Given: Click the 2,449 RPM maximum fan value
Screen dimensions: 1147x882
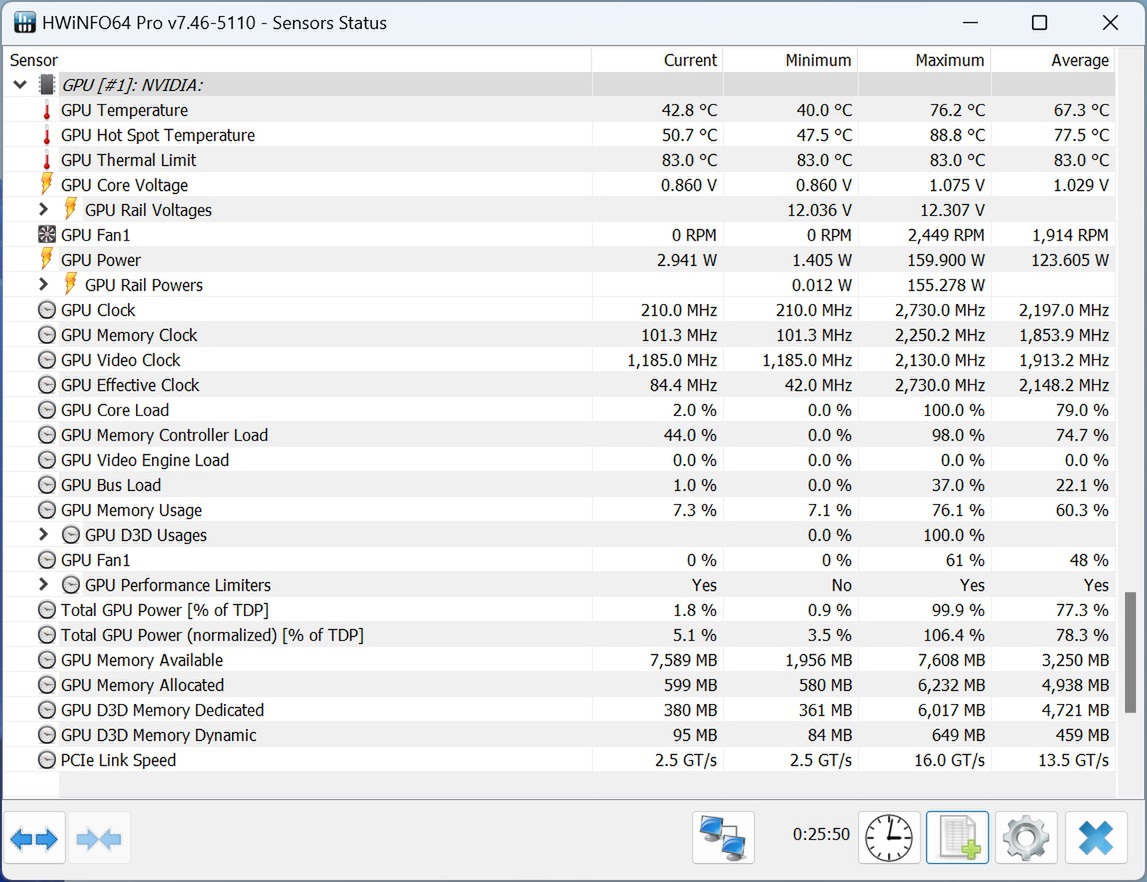Looking at the screenshot, I should pyautogui.click(x=946, y=235).
